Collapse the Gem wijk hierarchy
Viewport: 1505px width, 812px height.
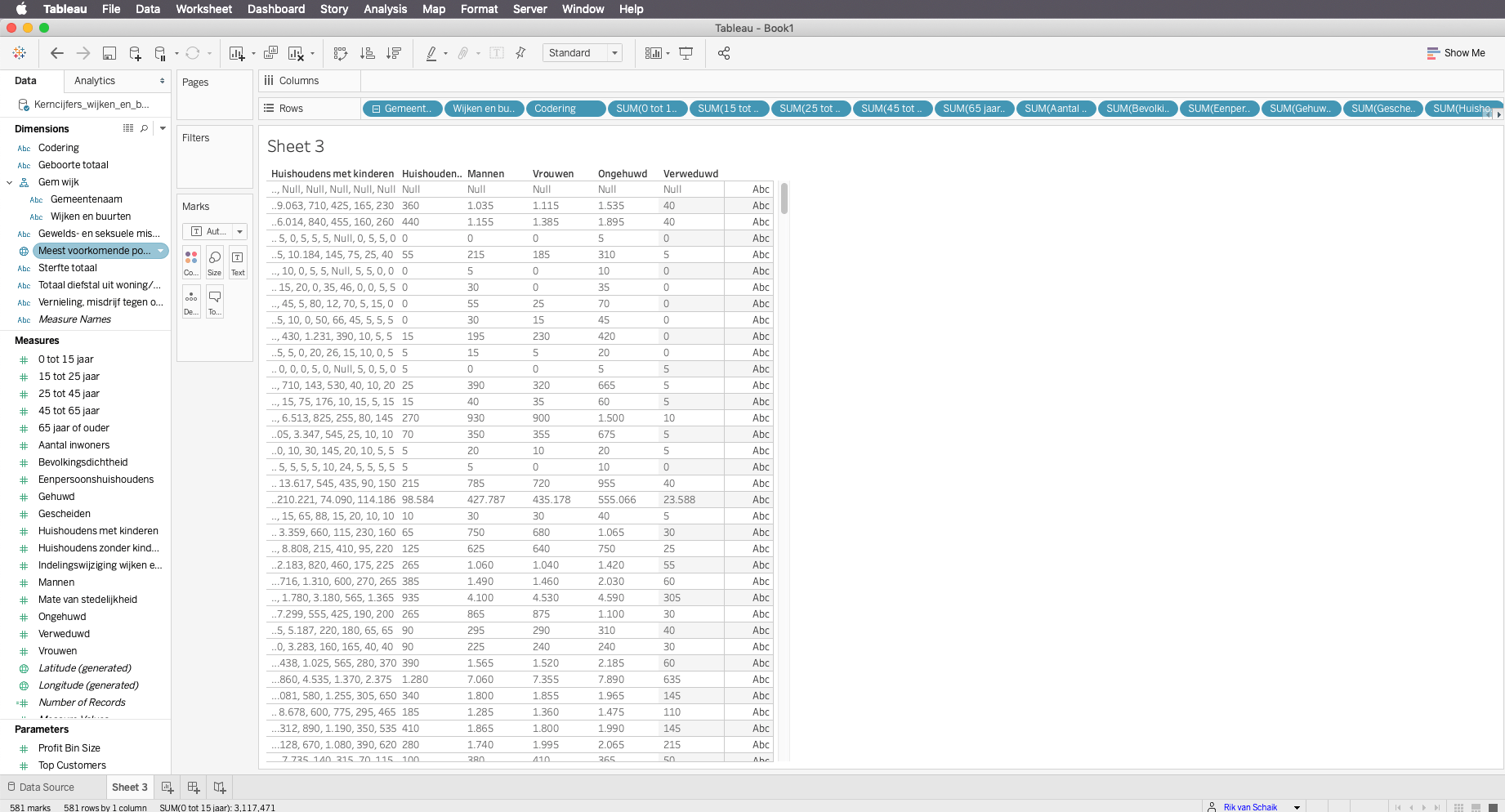[10, 182]
